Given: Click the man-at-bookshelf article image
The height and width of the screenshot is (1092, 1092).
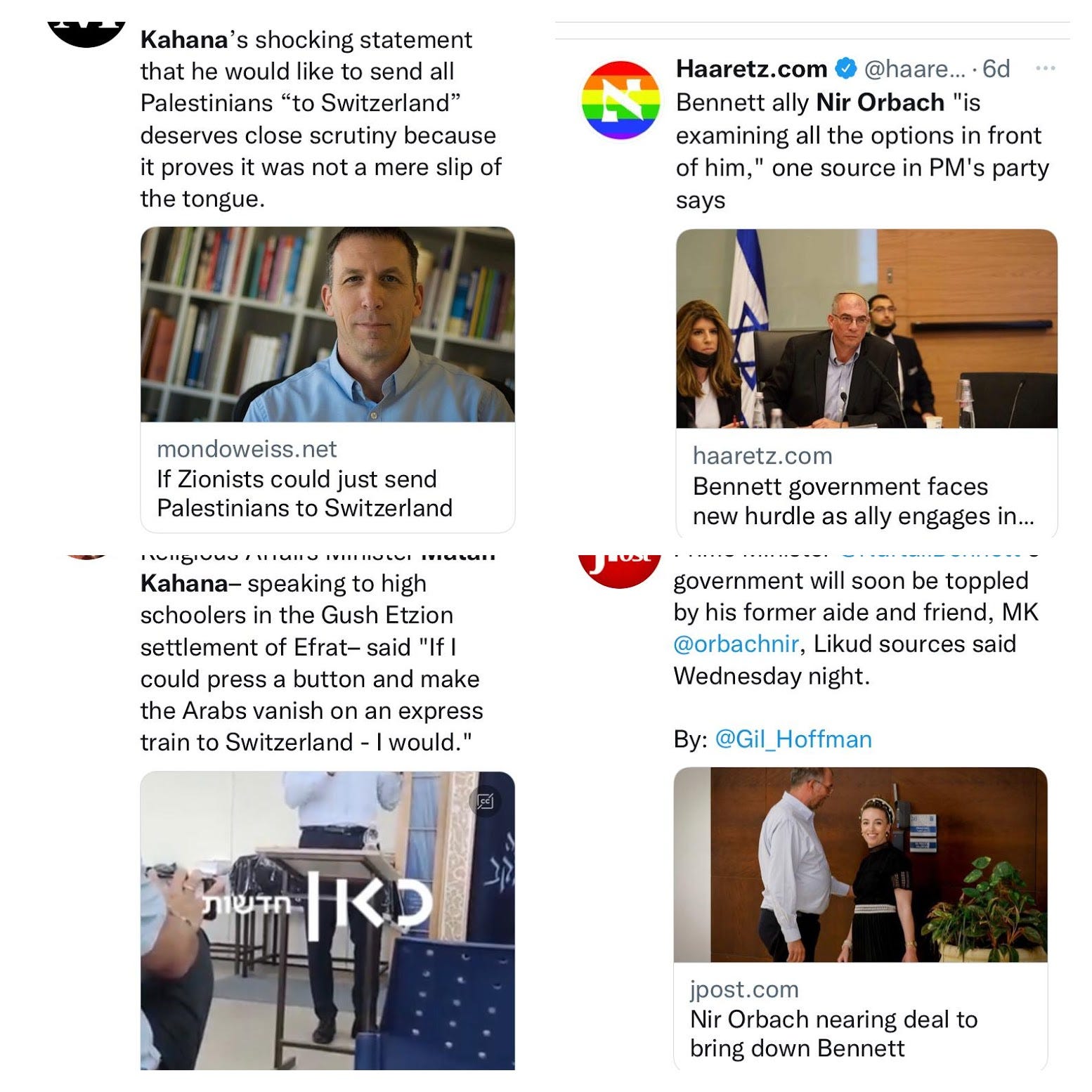Looking at the screenshot, I should tap(327, 324).
